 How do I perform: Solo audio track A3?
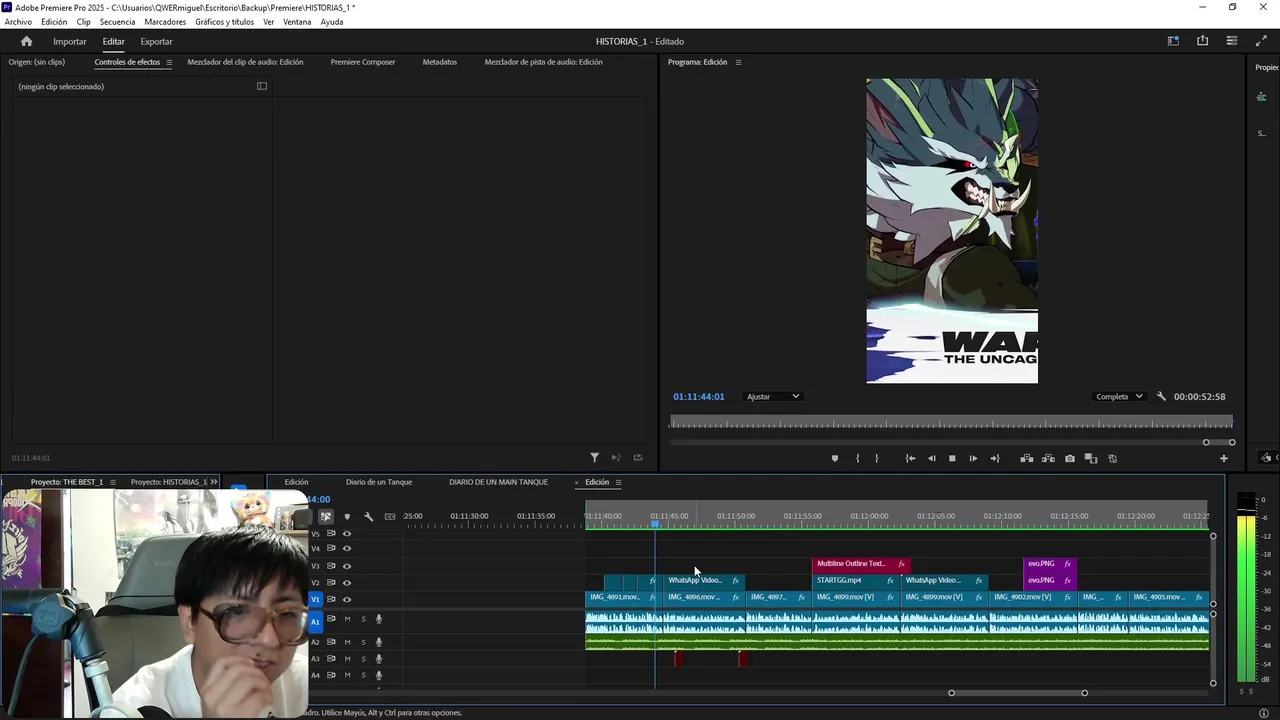coord(363,659)
